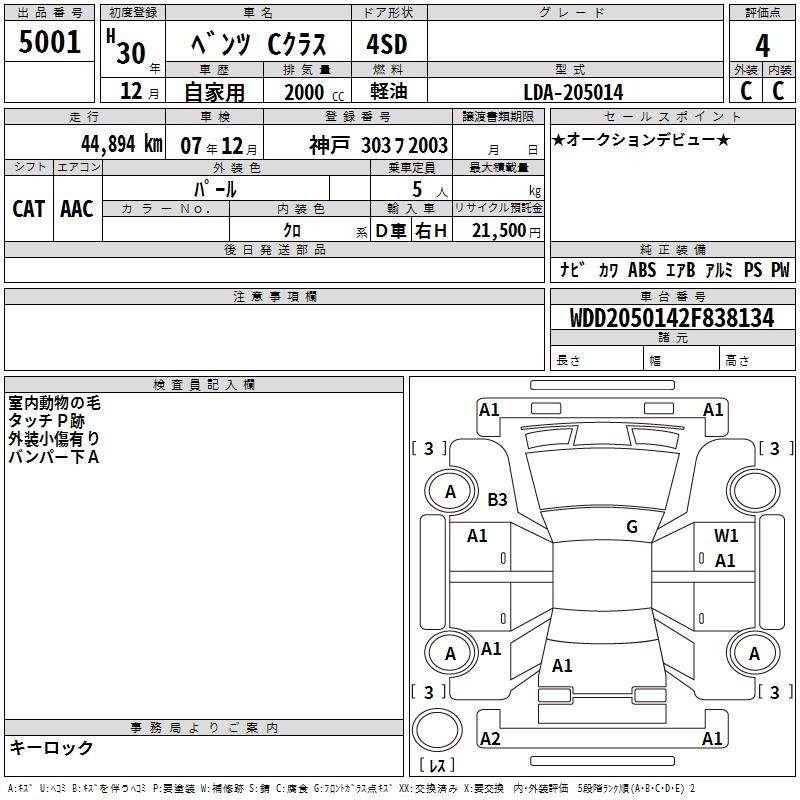Click the shift type CAT
Screen dimensions: 800x800
(x=29, y=209)
